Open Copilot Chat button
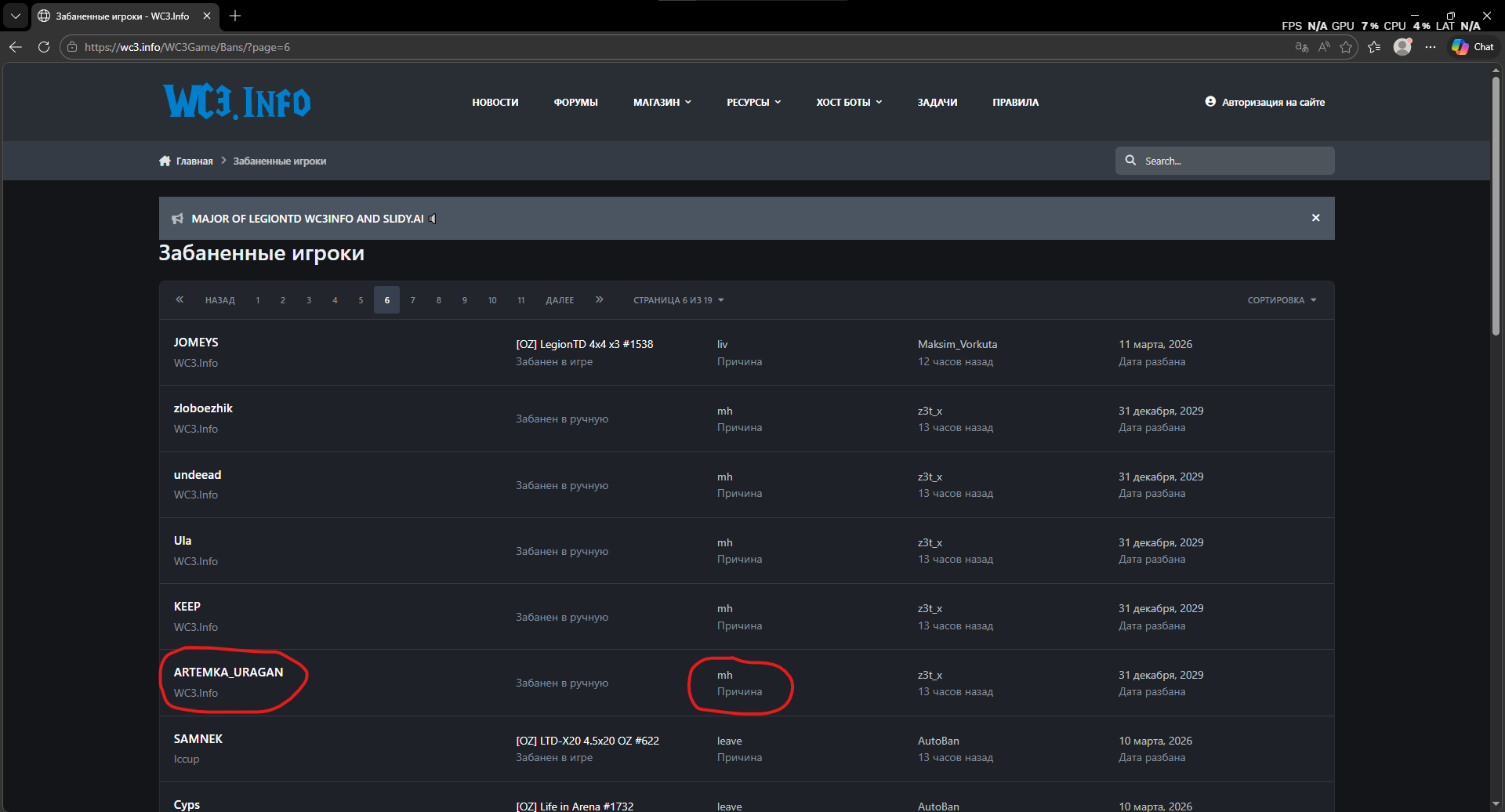 pyautogui.click(x=1473, y=47)
